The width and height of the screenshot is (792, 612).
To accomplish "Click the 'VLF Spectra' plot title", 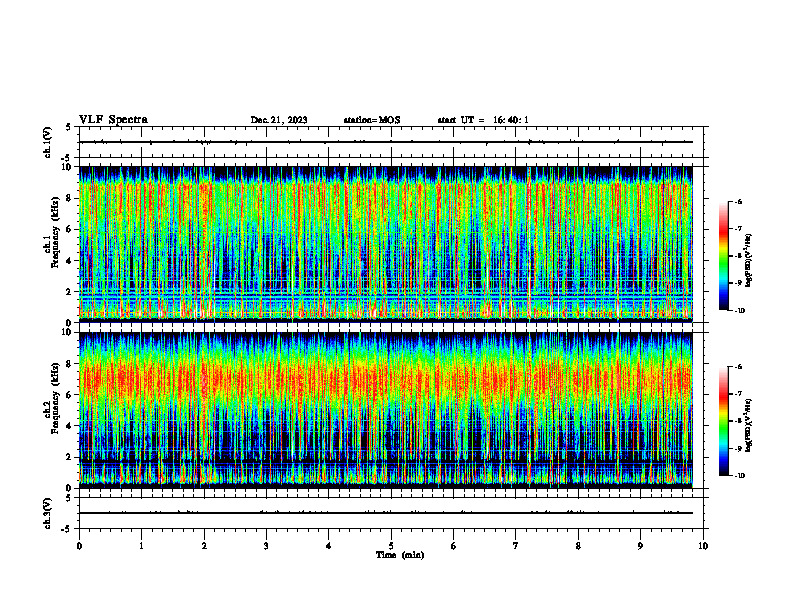I will (113, 120).
